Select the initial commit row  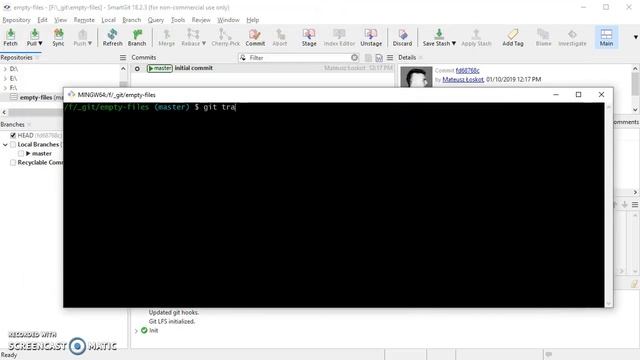[262, 68]
